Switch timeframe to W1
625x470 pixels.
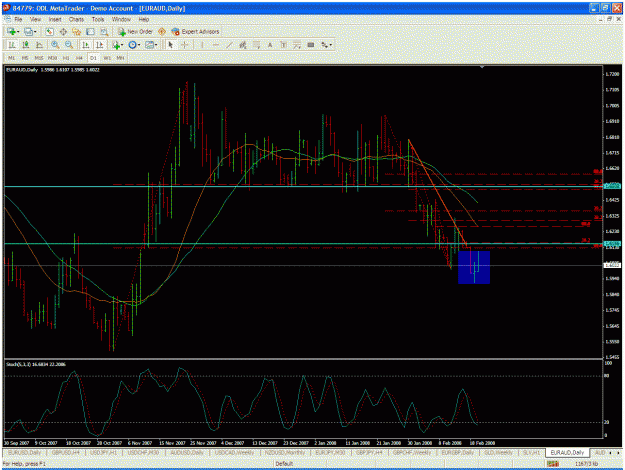pyautogui.click(x=107, y=58)
